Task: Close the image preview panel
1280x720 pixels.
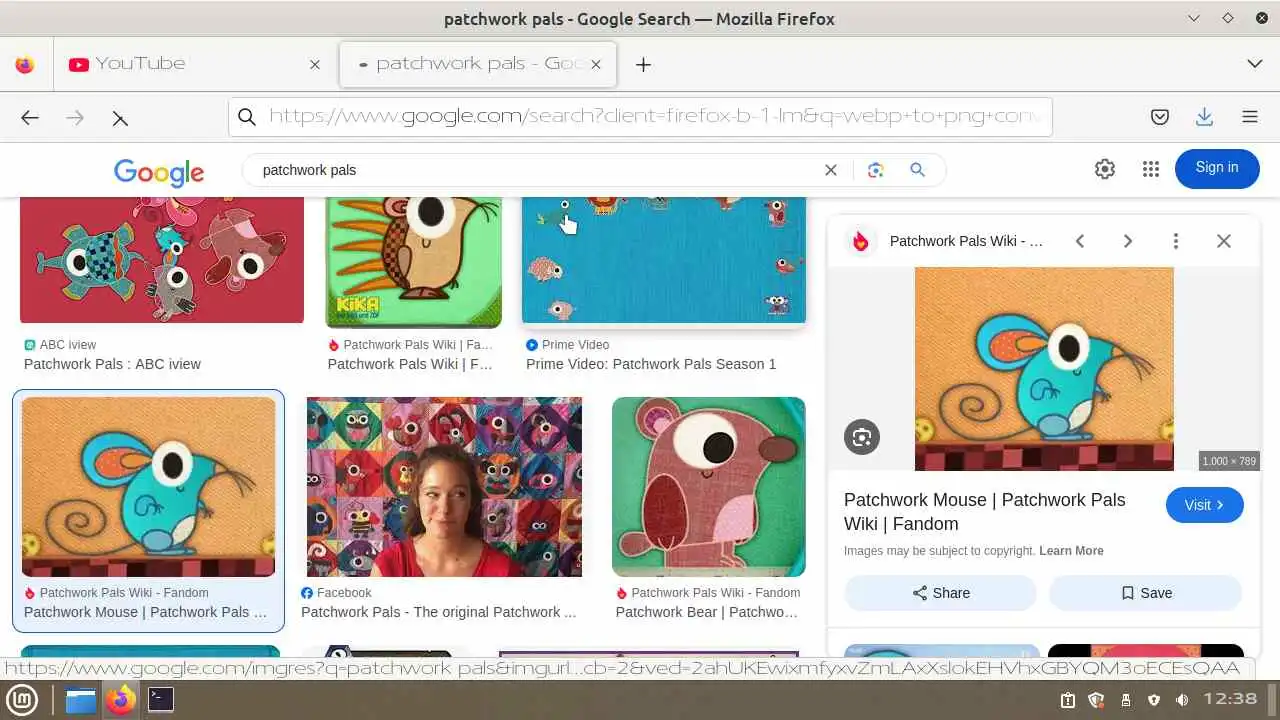Action: [1224, 241]
